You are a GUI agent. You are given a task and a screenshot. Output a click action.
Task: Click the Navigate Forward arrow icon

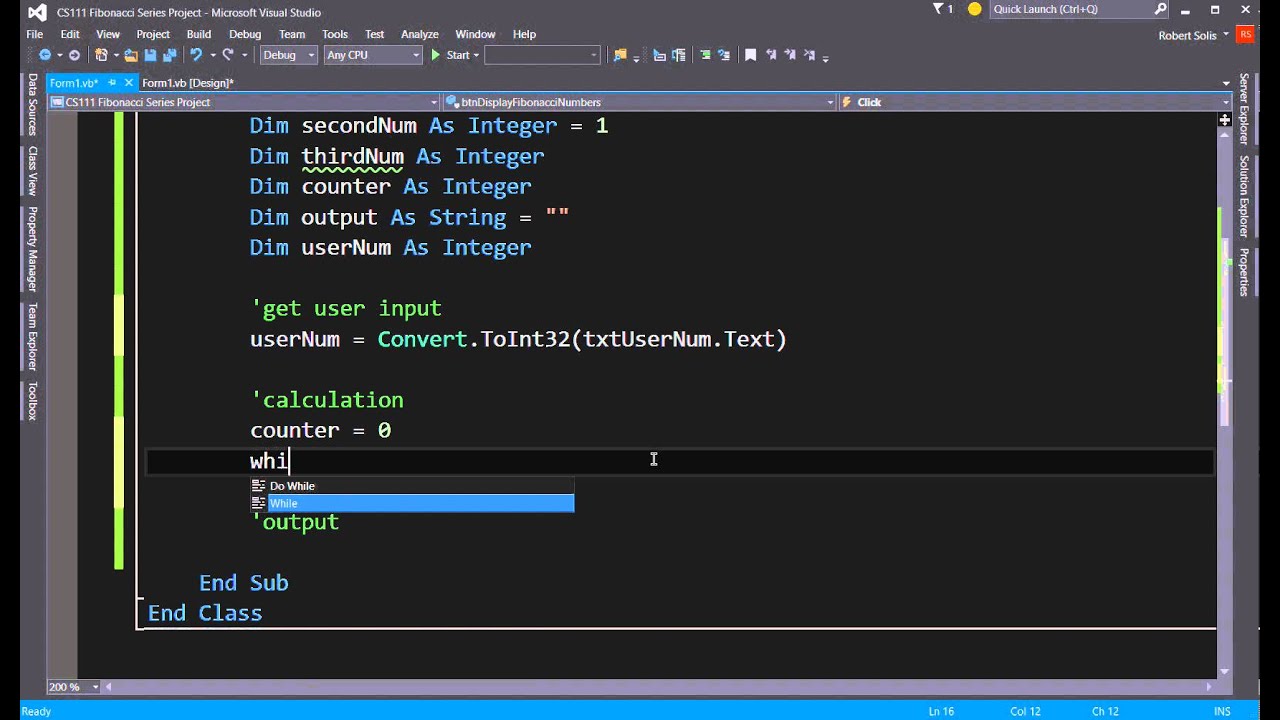click(x=74, y=55)
